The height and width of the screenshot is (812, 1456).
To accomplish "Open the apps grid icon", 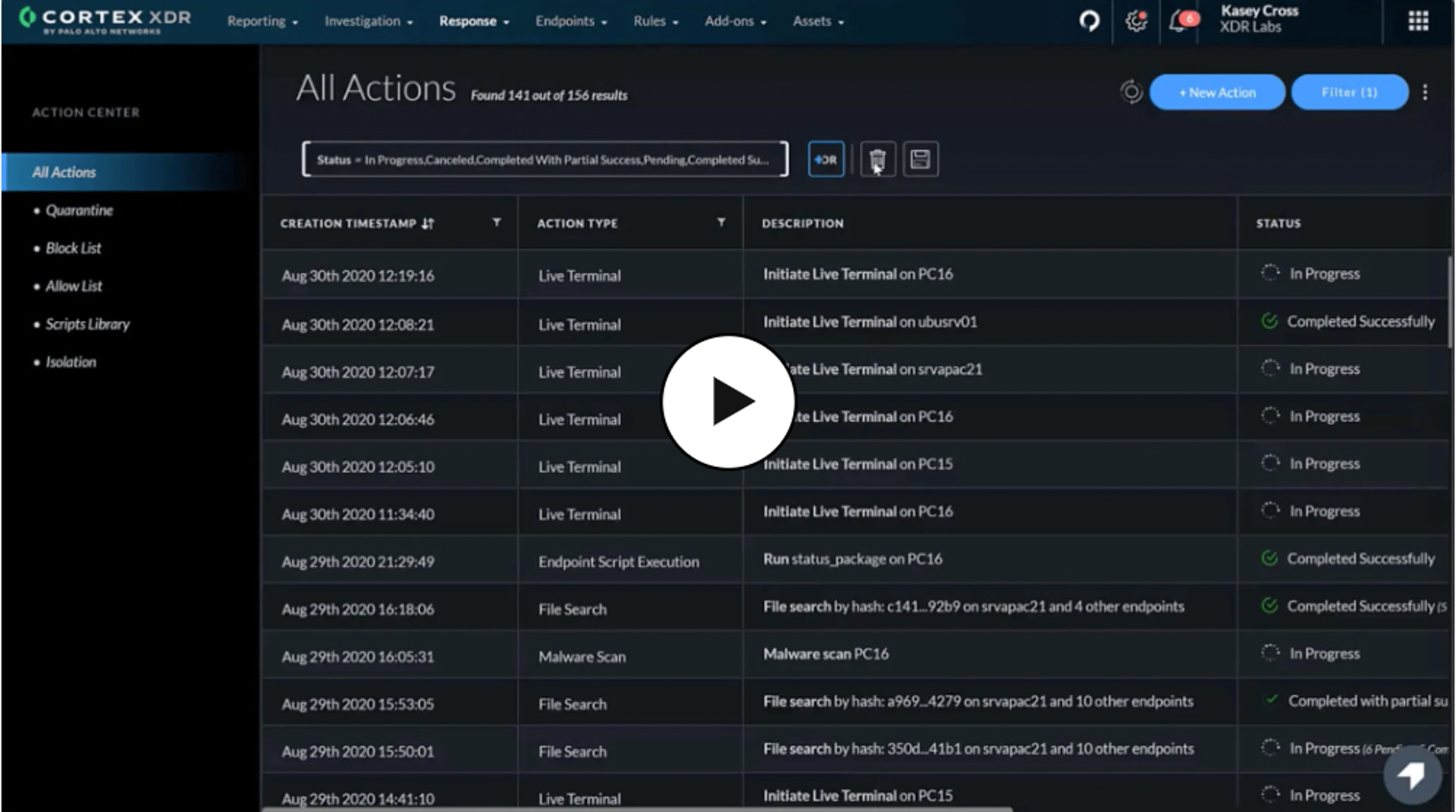I will 1418,20.
